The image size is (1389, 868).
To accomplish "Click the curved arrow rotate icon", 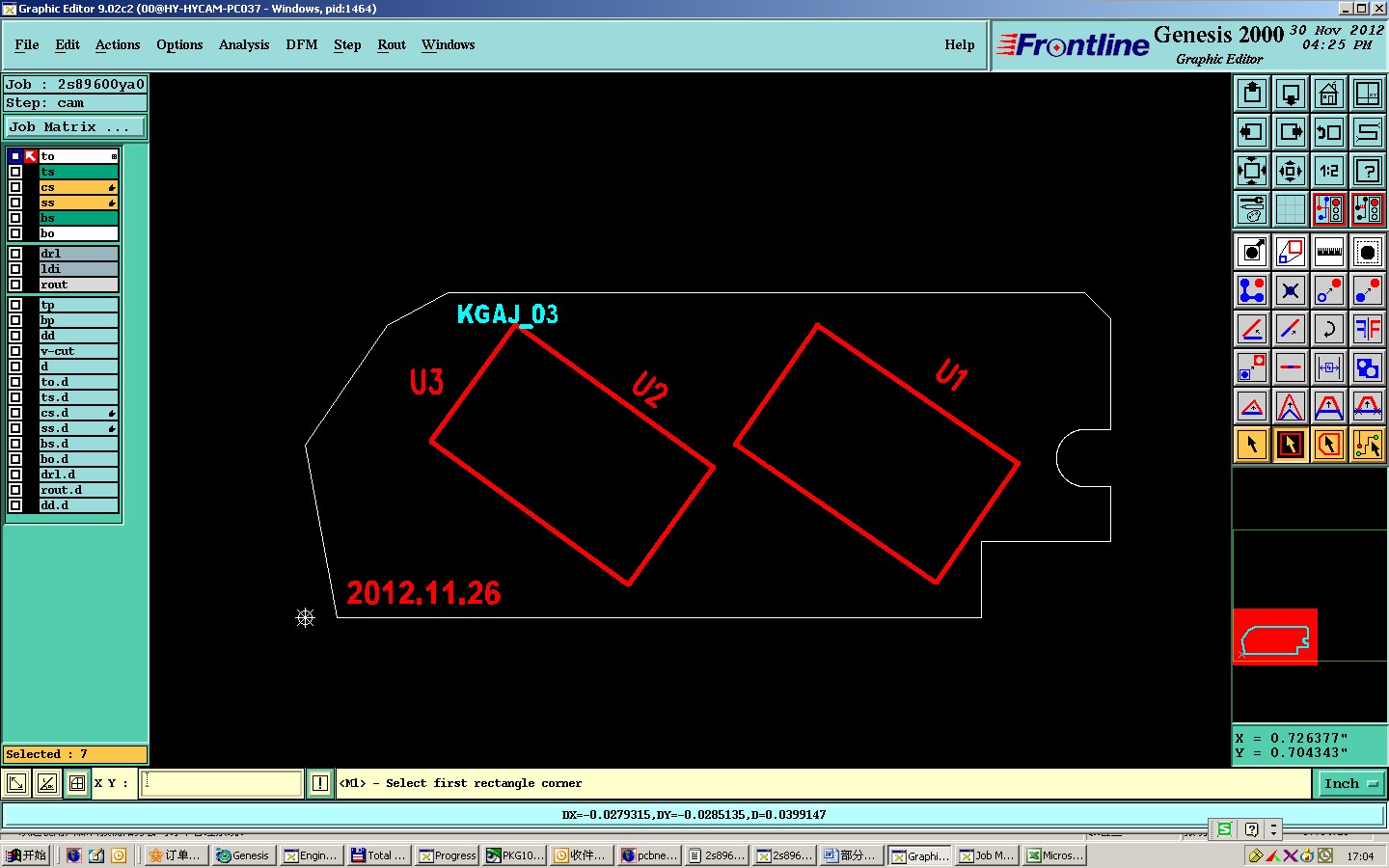I will pos(1329,329).
